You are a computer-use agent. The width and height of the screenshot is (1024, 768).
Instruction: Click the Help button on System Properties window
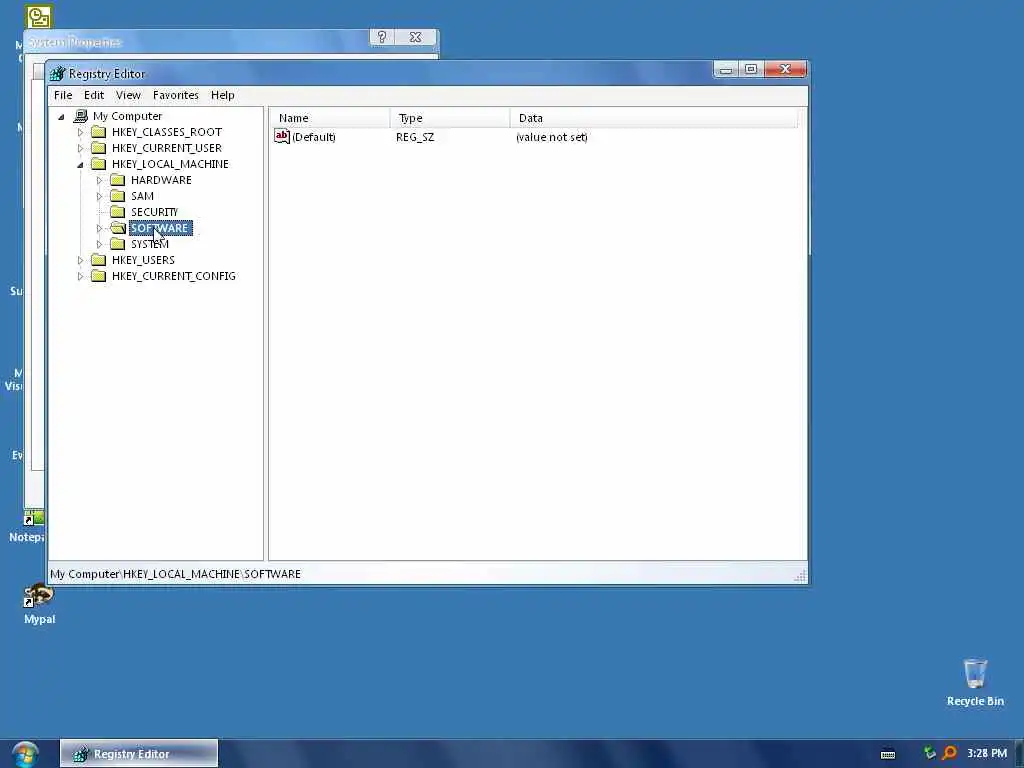pyautogui.click(x=382, y=37)
